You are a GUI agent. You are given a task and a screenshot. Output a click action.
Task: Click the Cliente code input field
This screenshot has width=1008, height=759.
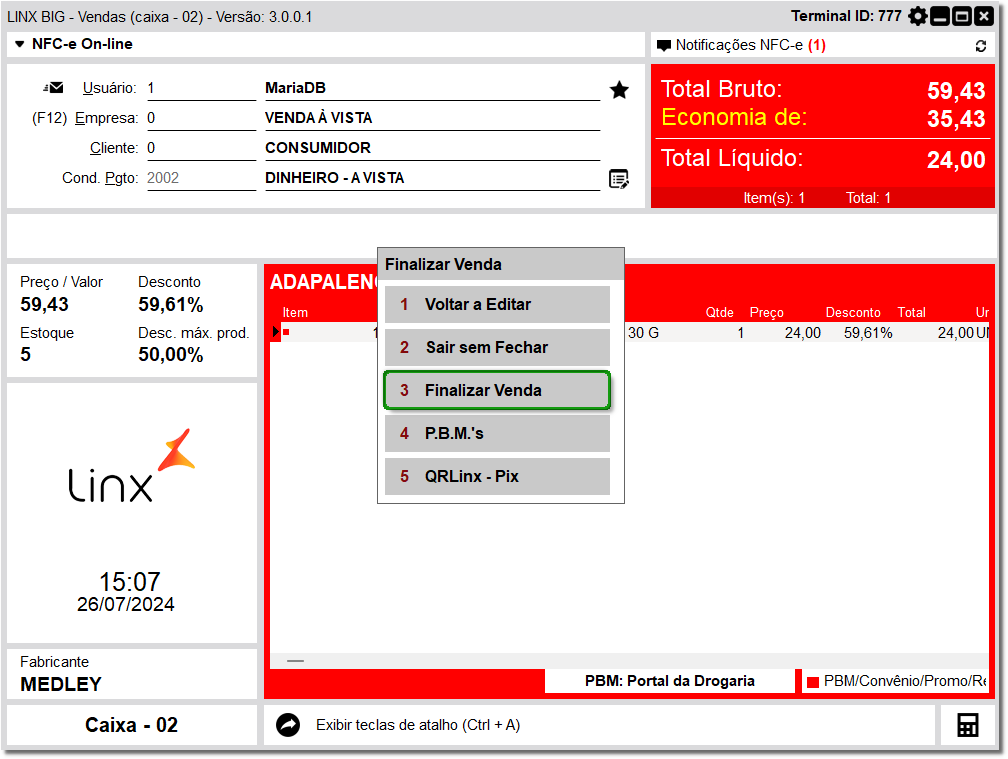click(x=201, y=148)
